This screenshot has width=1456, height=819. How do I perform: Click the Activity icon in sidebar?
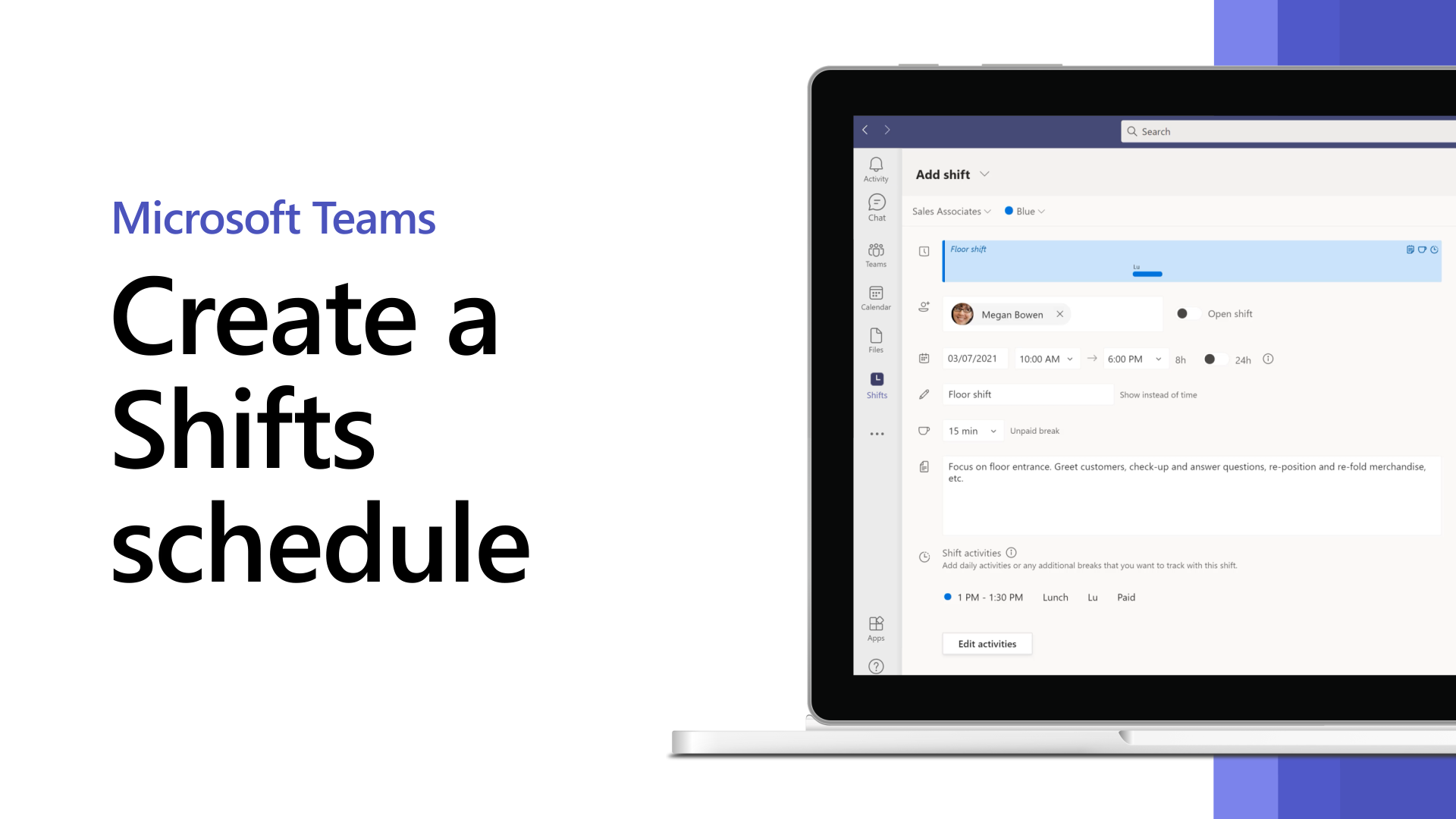coord(876,168)
